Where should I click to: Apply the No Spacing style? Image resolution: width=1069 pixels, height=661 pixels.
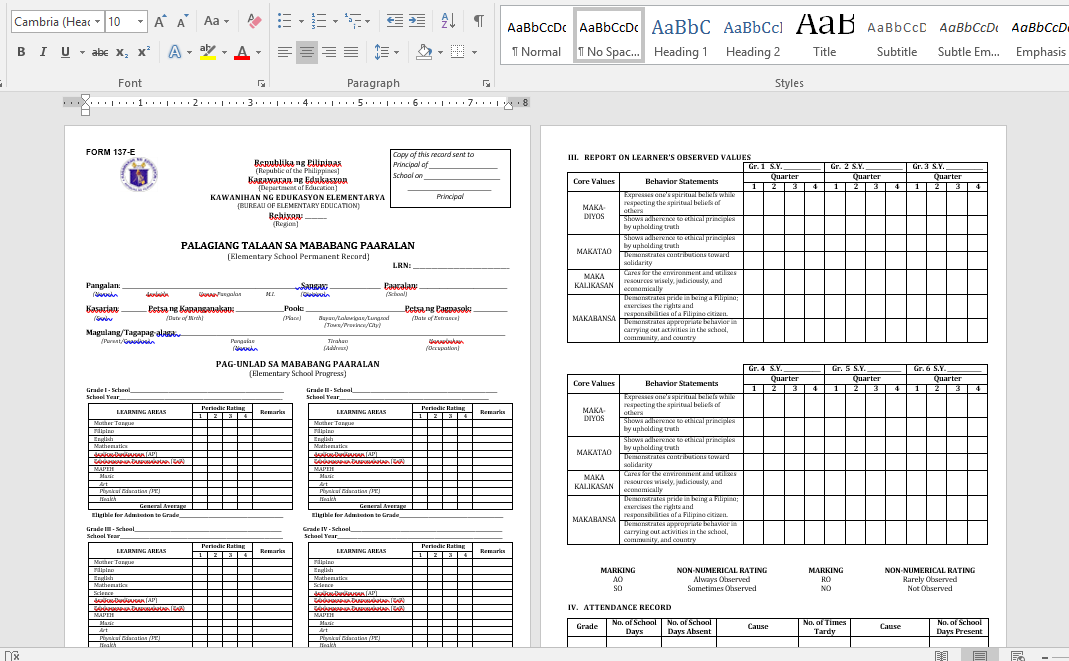609,36
